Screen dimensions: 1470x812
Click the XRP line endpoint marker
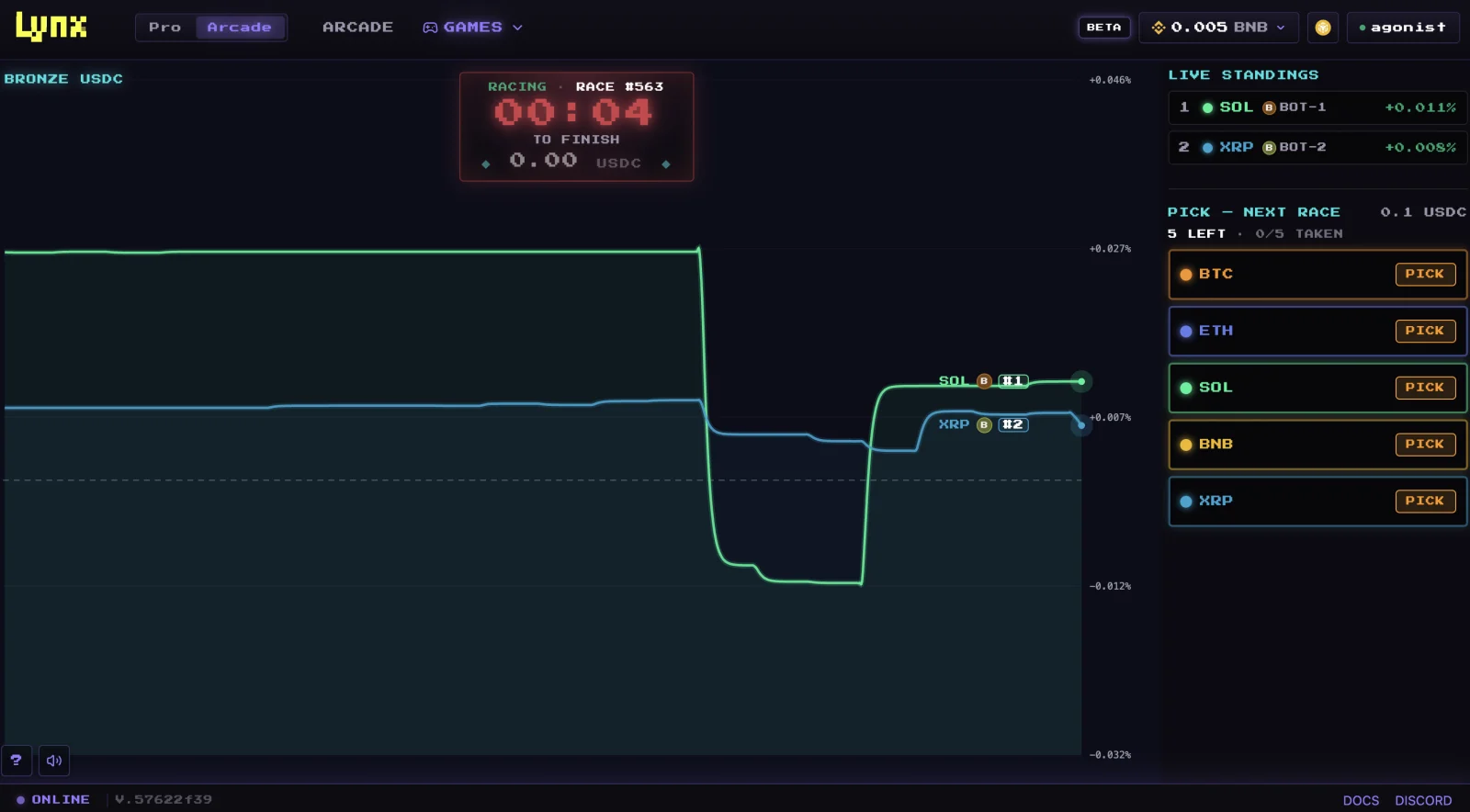[x=1081, y=424]
